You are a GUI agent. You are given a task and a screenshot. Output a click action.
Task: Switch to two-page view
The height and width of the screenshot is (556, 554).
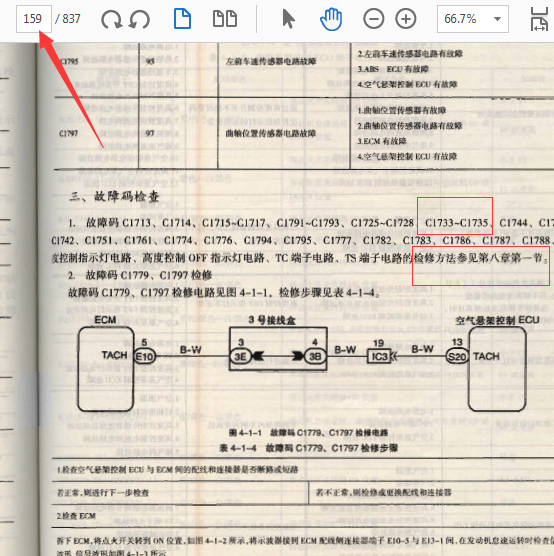pyautogui.click(x=225, y=19)
